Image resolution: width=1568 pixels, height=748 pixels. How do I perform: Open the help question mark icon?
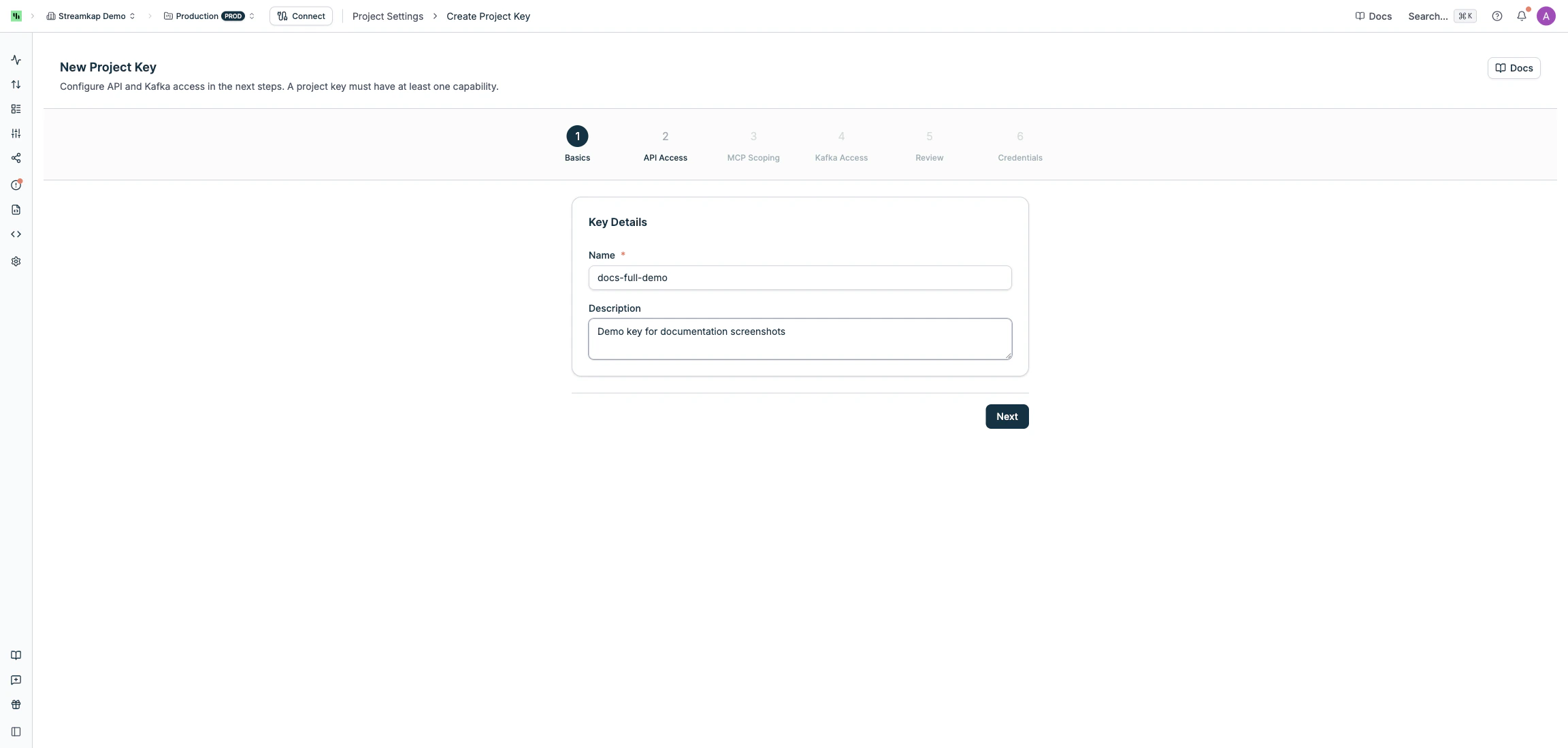[x=1497, y=16]
